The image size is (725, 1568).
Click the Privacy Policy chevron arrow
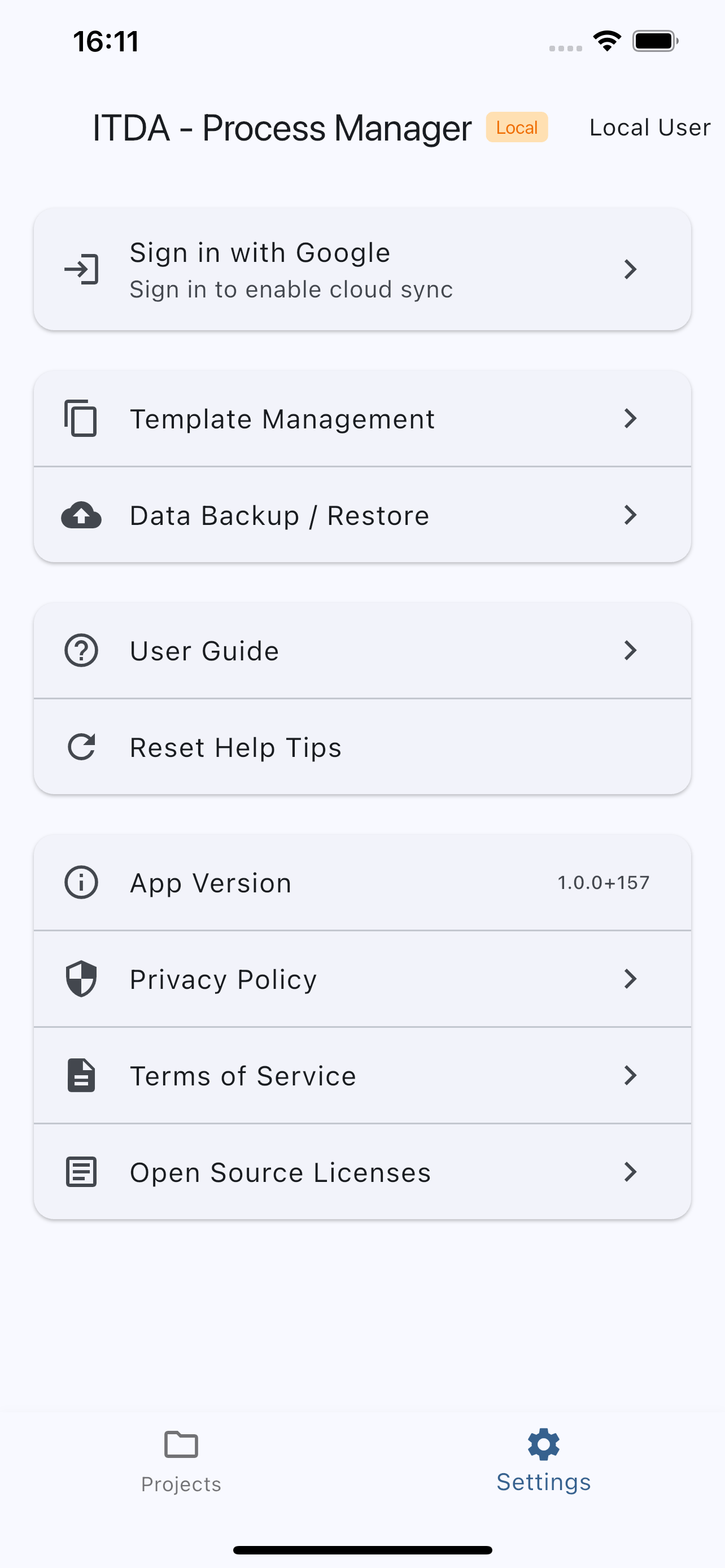[x=630, y=979]
